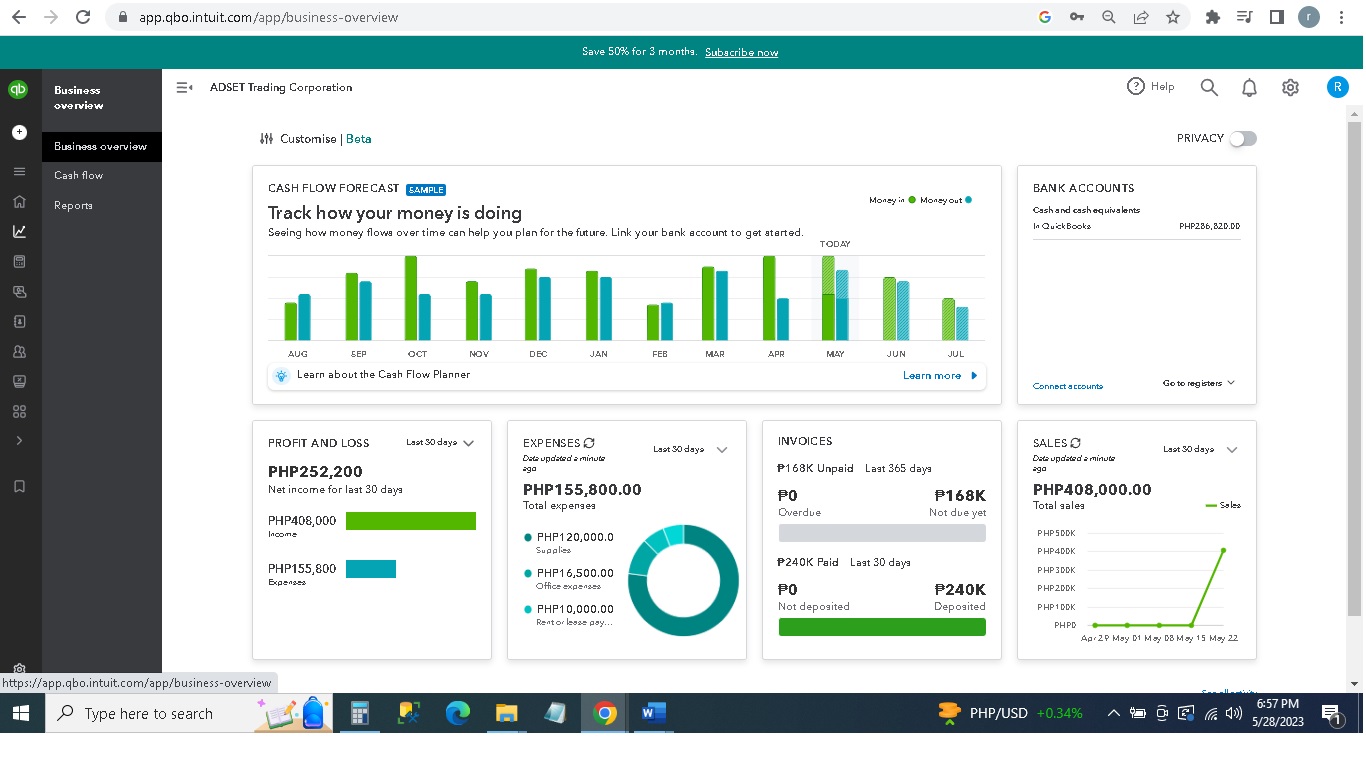Select Business overview in the side menu

tap(101, 146)
